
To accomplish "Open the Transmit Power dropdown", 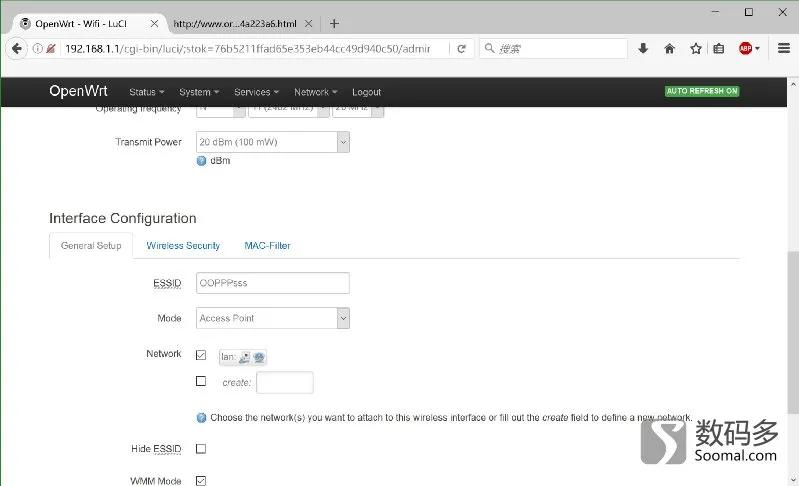I will click(273, 142).
